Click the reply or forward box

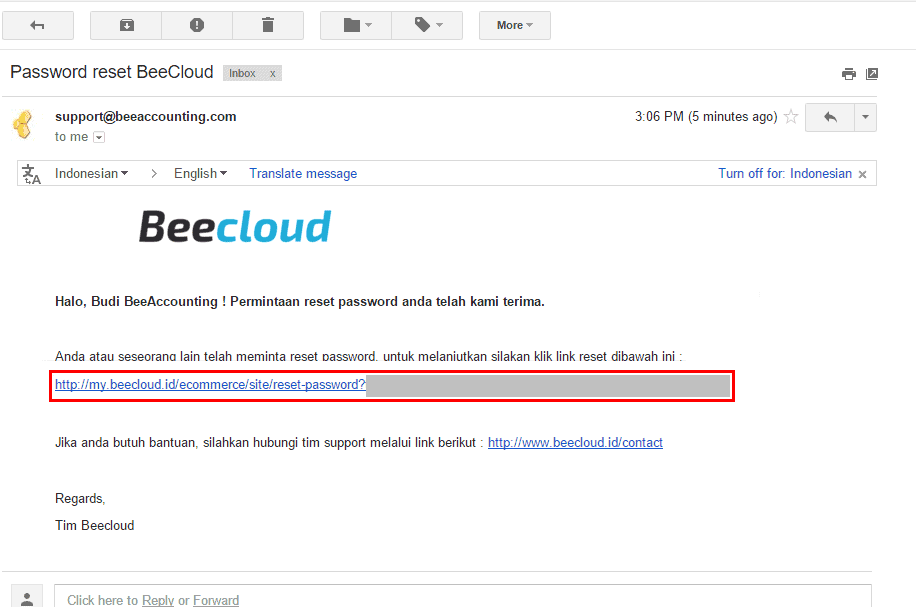pos(463,596)
